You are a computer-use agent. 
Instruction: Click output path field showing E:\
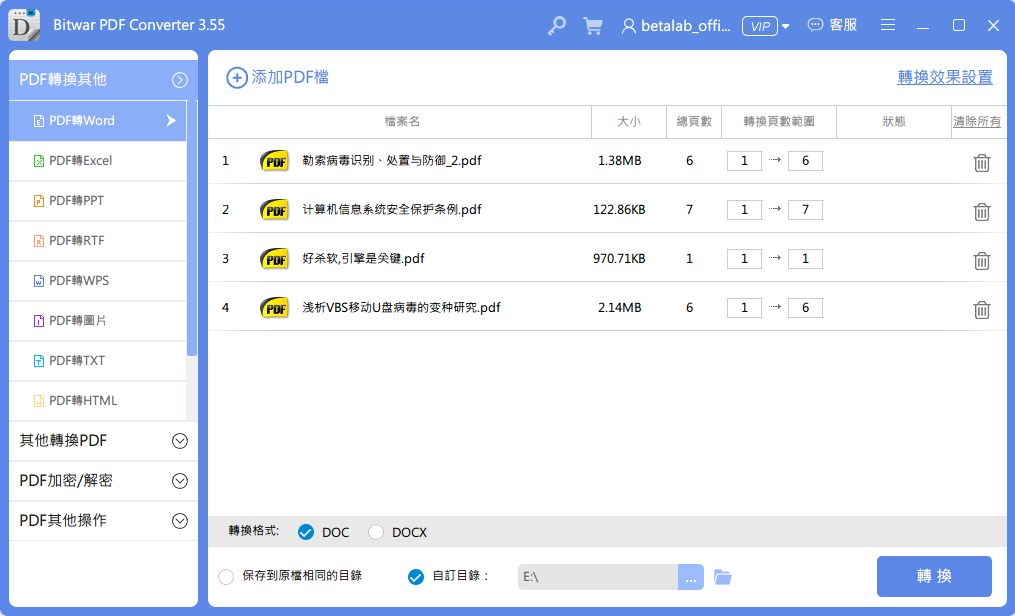(597, 577)
